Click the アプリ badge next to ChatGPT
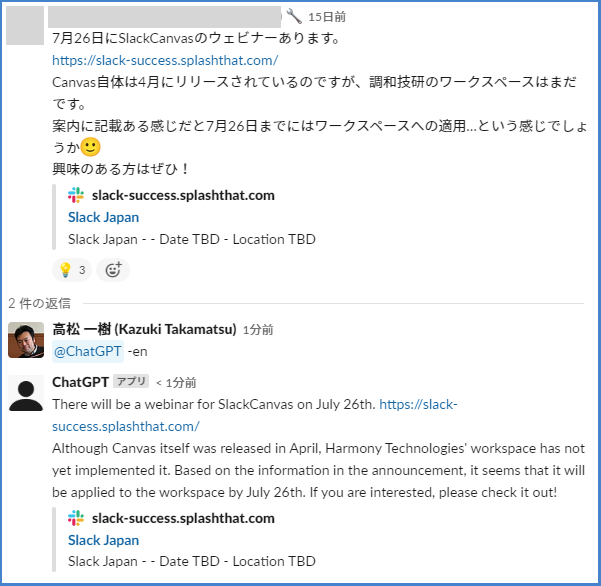The height and width of the screenshot is (586, 601). pyautogui.click(x=131, y=382)
